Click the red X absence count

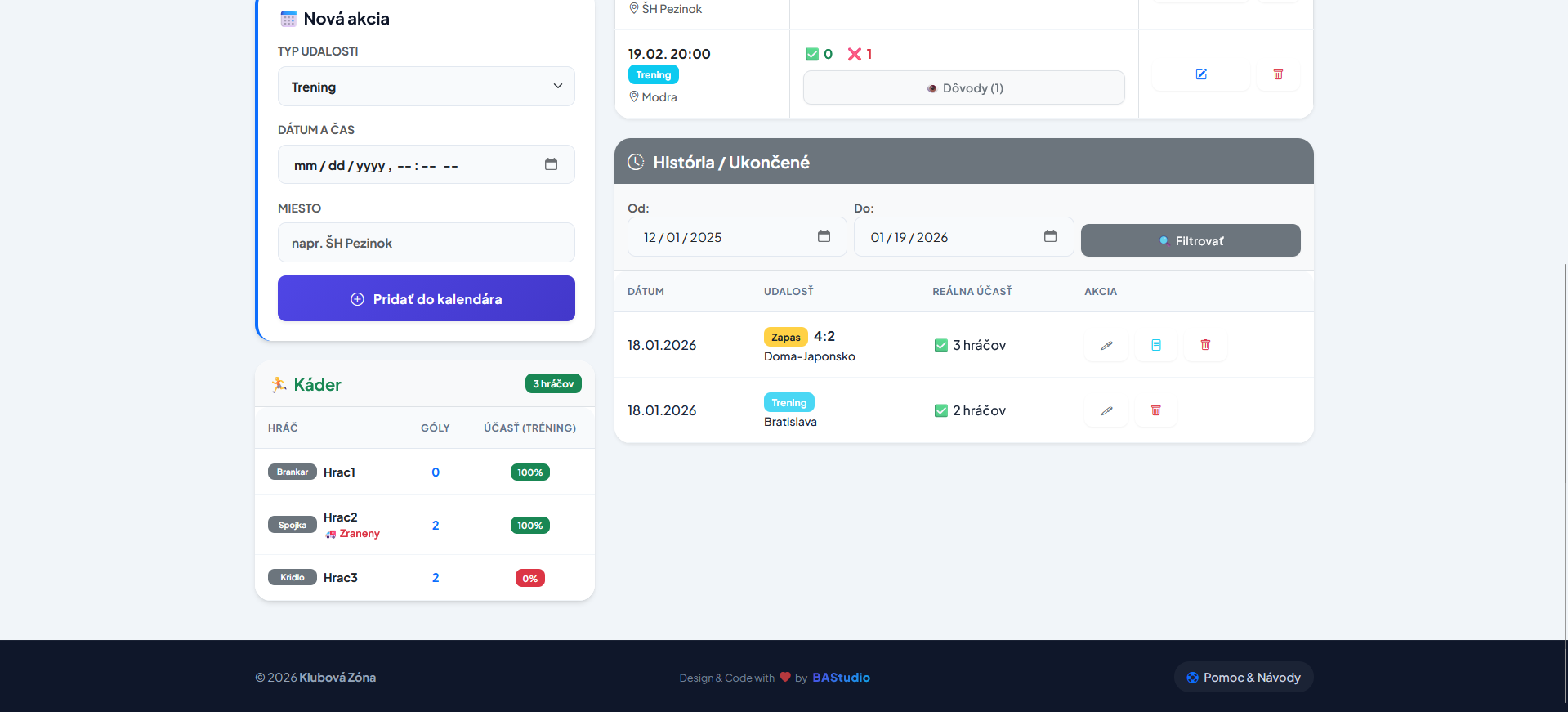pos(860,54)
